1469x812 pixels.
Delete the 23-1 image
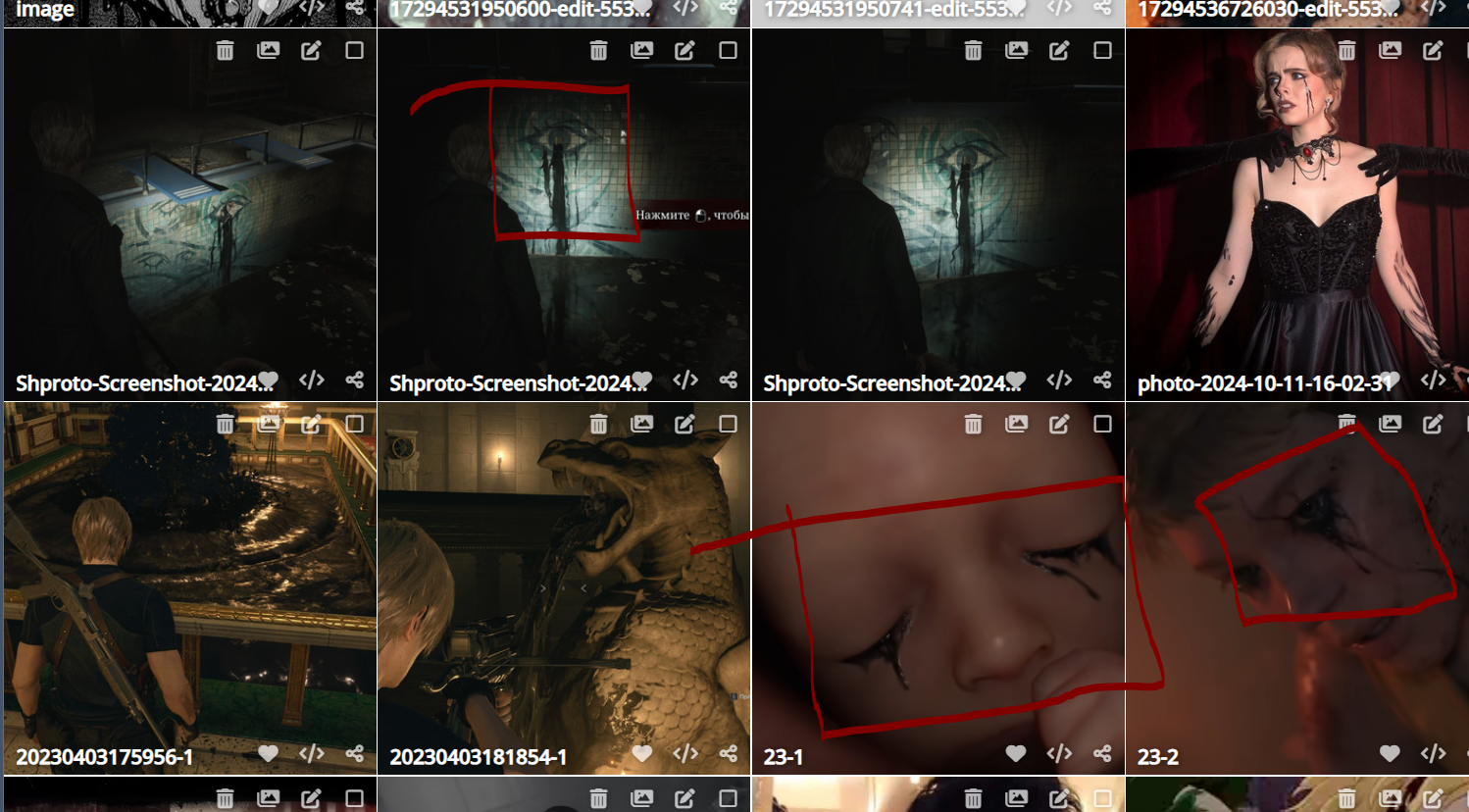[973, 424]
